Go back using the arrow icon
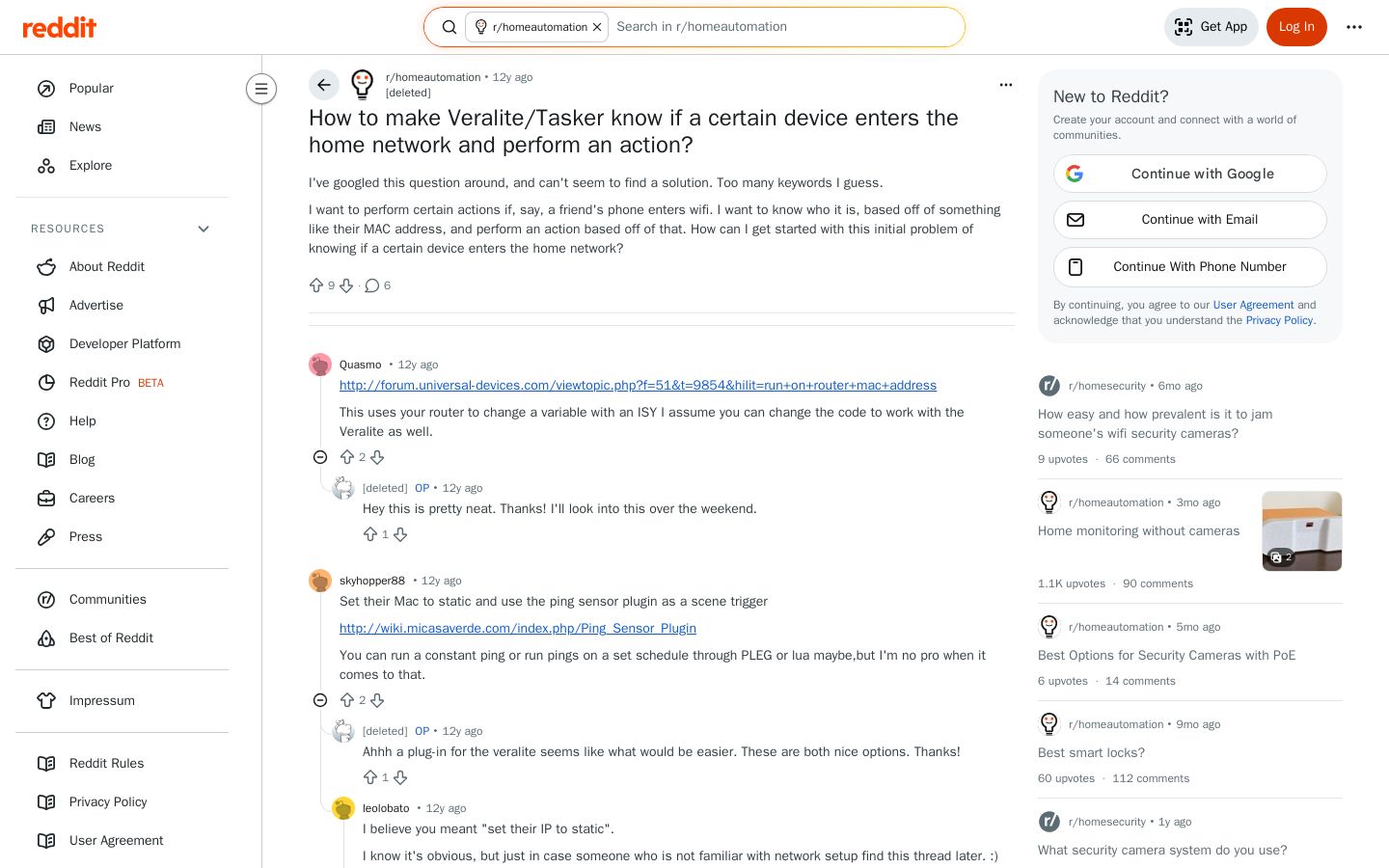1389x868 pixels. 324,85
